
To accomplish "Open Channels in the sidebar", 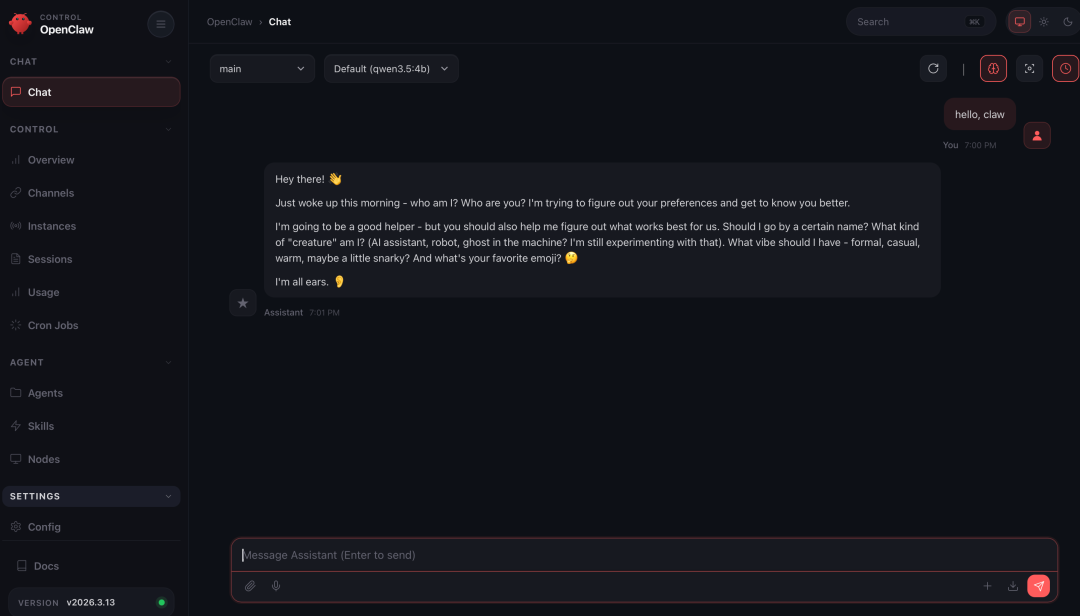I will click(x=51, y=193).
